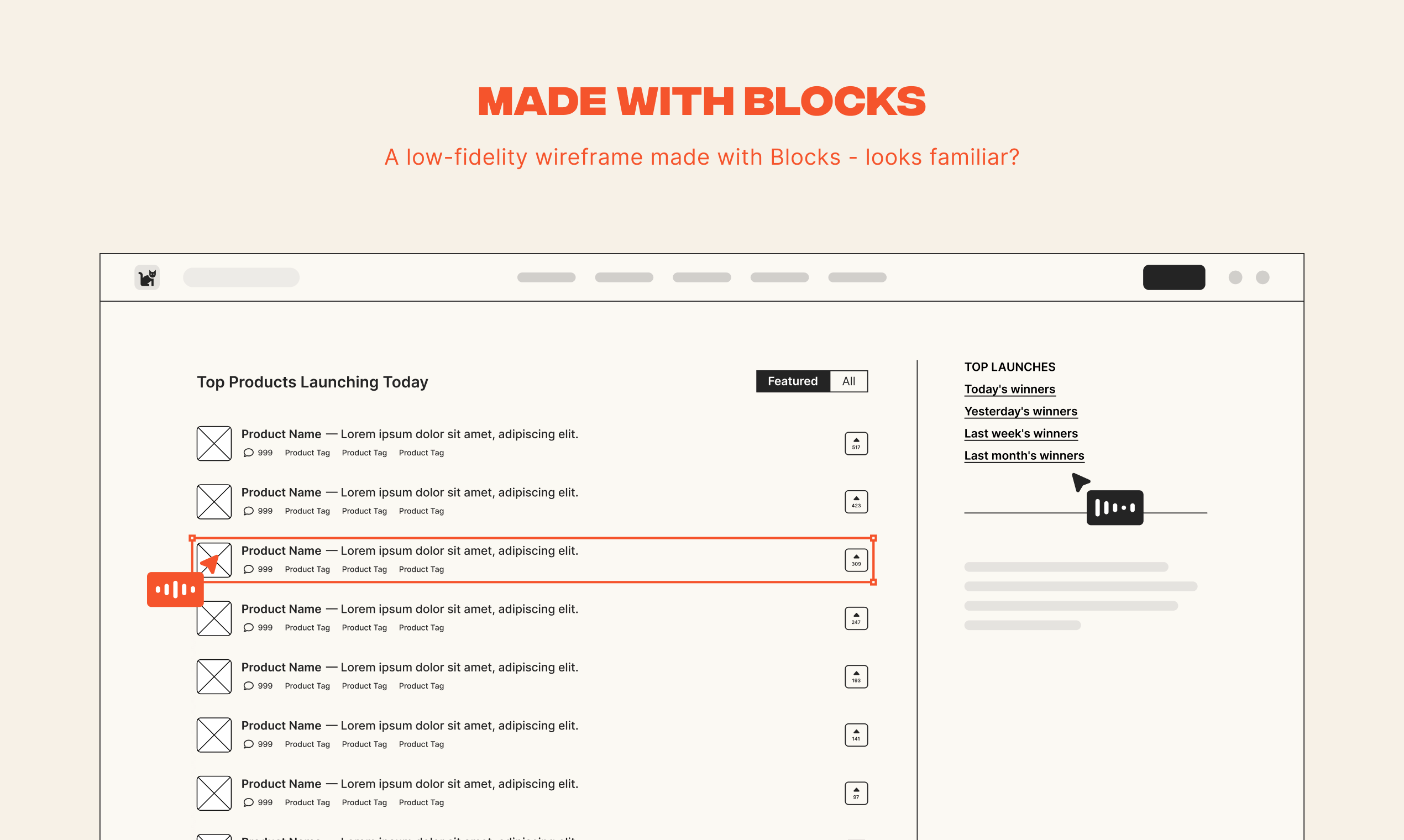Upvote the product with 517 votes
The height and width of the screenshot is (840, 1404).
[856, 443]
